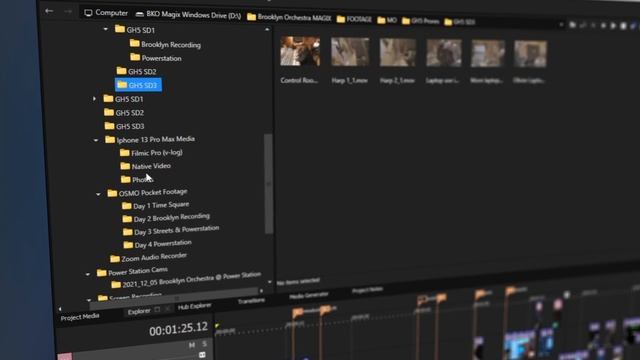640x360 pixels.
Task: Open the Day 3 Streets & Powerstation folder
Action: tap(171, 230)
